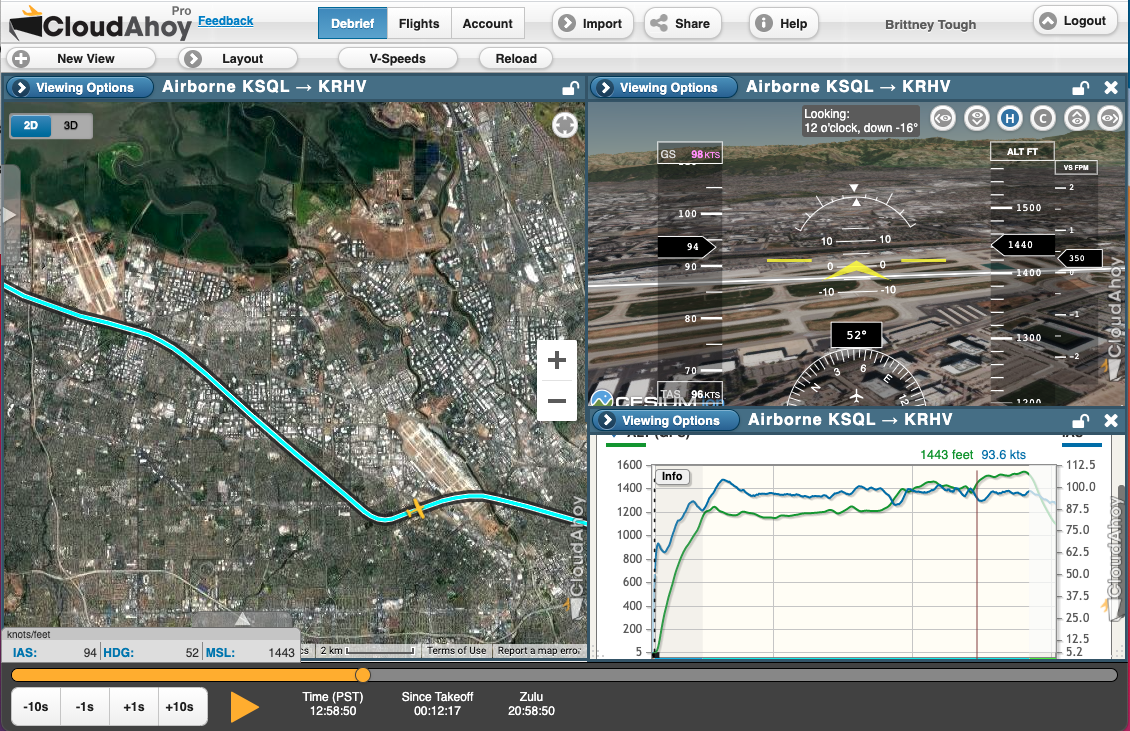1130x731 pixels.
Task: Skip forward 10 seconds
Action: [179, 706]
